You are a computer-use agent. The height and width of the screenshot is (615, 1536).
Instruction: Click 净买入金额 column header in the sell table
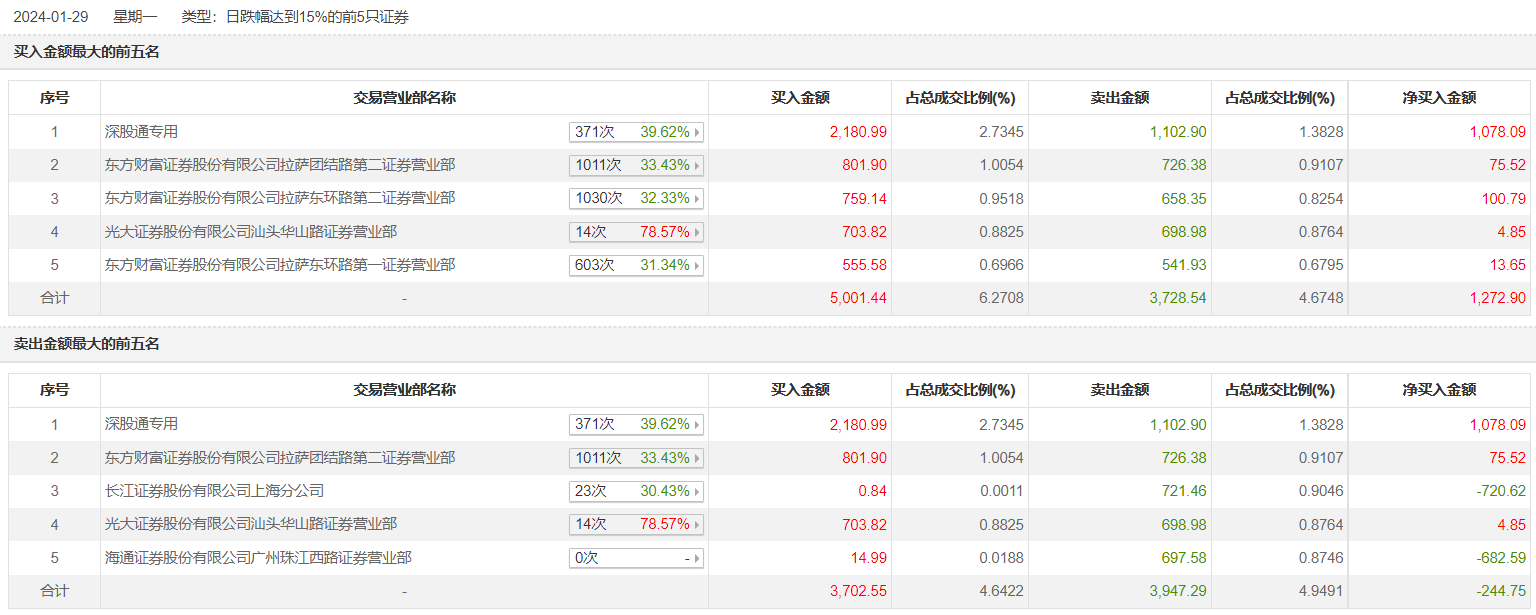click(1439, 391)
